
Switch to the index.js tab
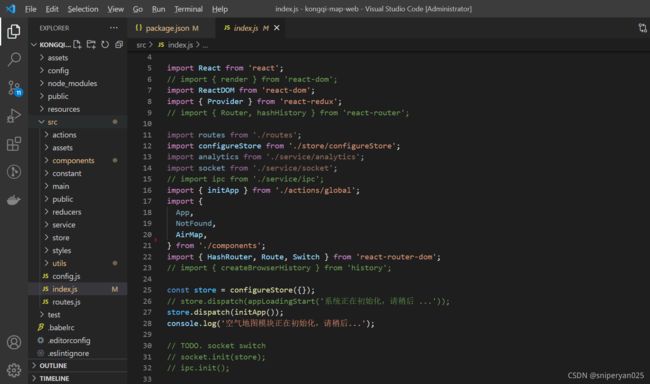click(251, 28)
